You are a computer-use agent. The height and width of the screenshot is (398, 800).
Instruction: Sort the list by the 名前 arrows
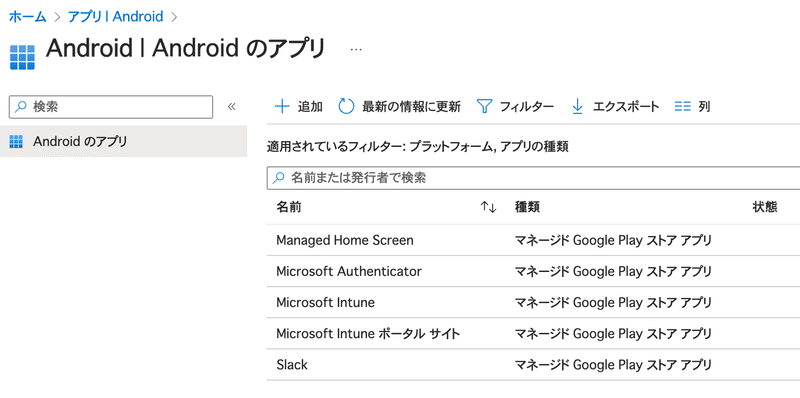488,207
